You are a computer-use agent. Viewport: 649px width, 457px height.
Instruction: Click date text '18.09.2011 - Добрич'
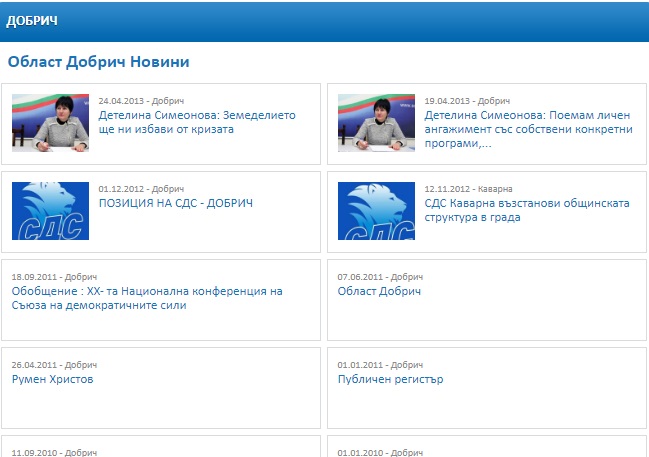54,277
